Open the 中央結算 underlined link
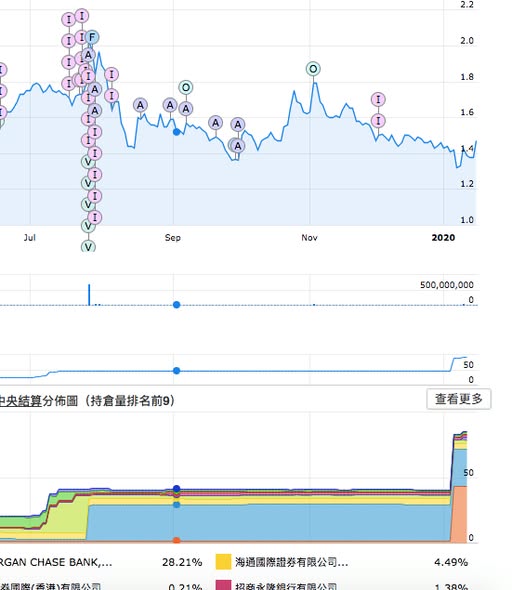 [x=20, y=401]
